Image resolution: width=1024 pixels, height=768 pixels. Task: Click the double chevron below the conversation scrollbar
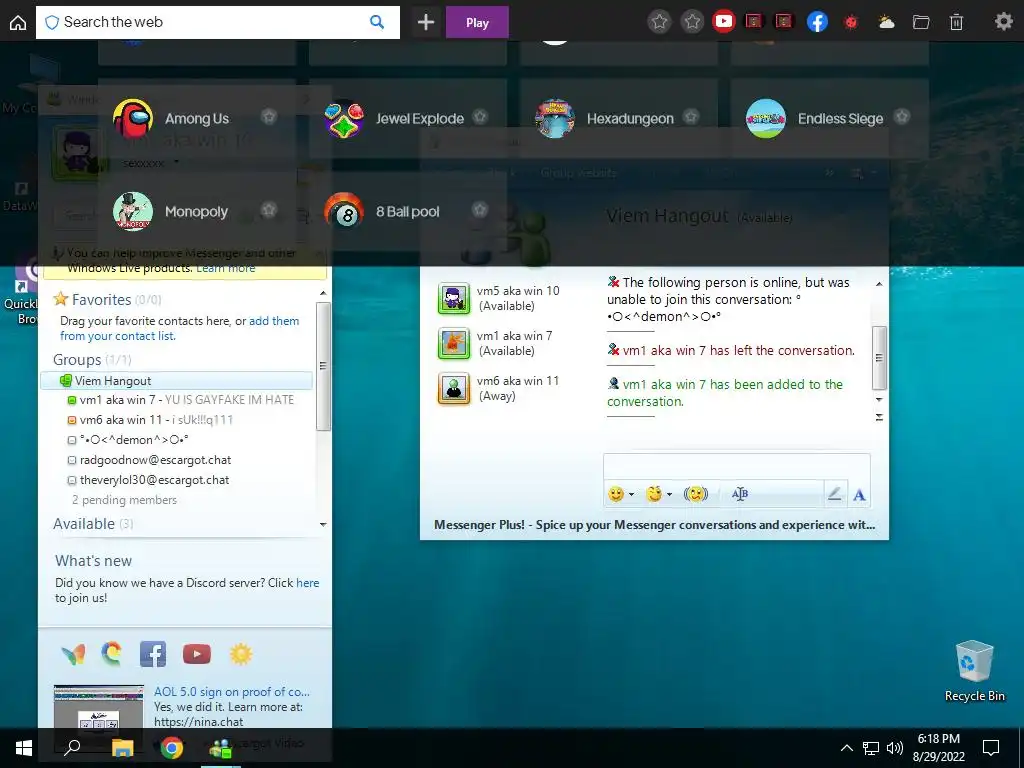click(879, 417)
